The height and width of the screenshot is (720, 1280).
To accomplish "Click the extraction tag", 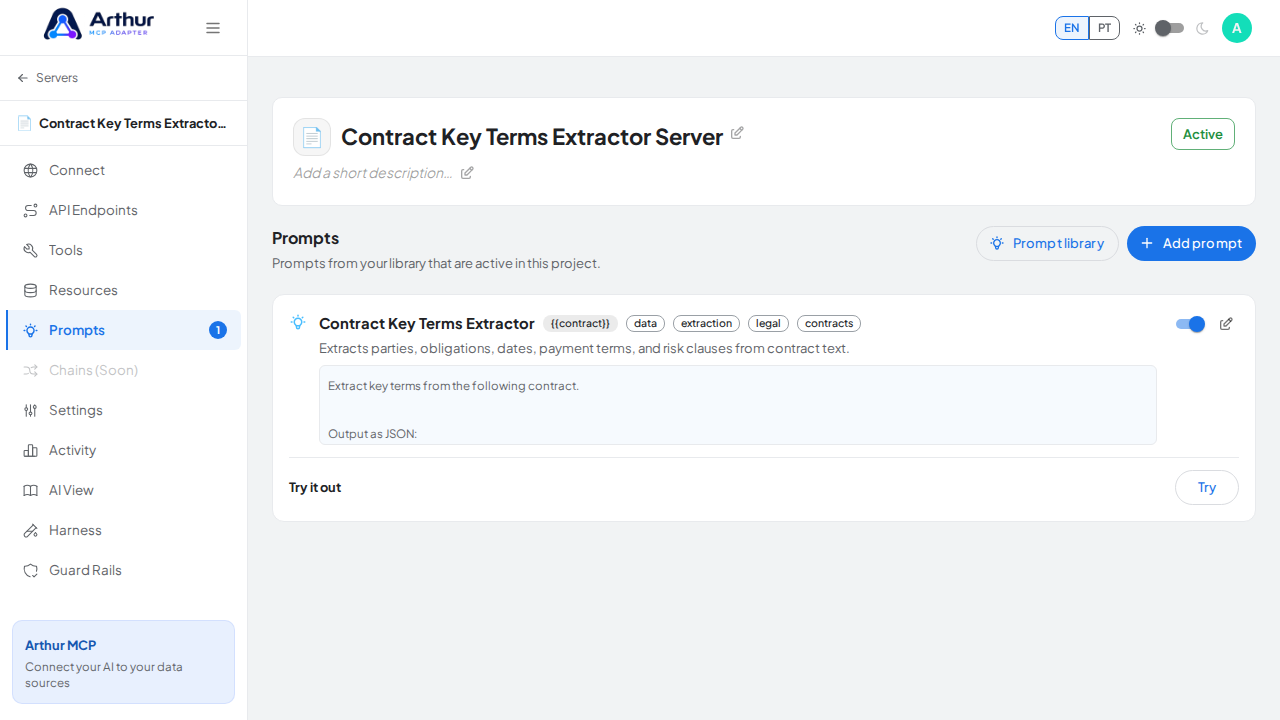I will [706, 324].
